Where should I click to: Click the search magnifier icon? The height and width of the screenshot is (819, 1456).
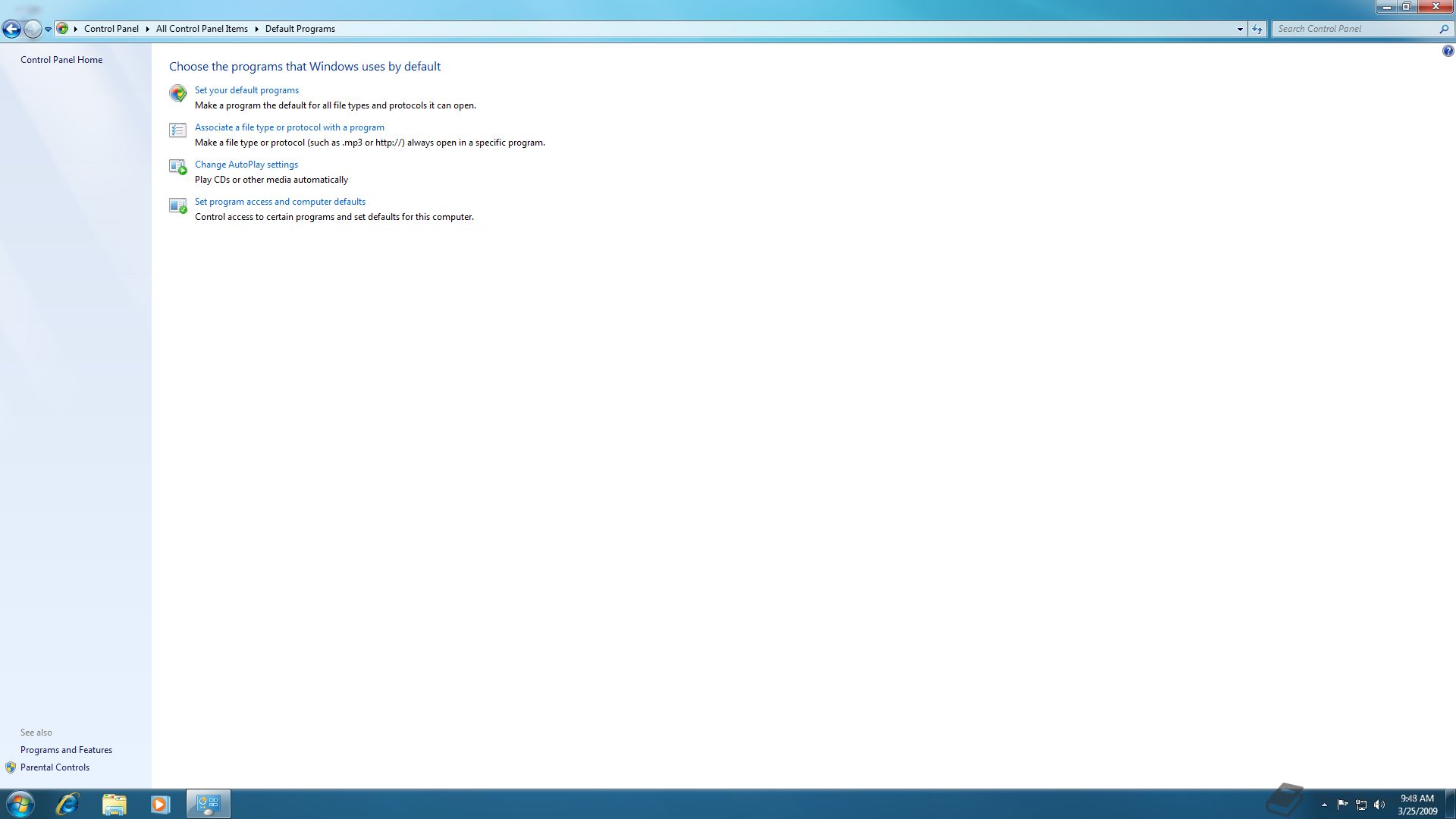(x=1444, y=29)
